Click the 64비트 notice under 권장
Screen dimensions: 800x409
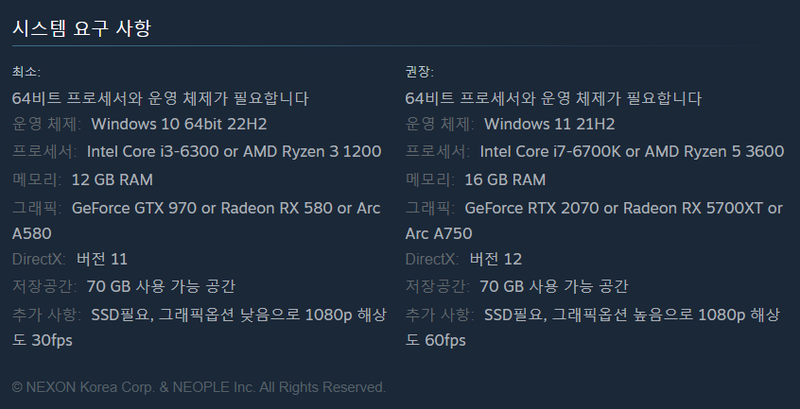pos(553,98)
